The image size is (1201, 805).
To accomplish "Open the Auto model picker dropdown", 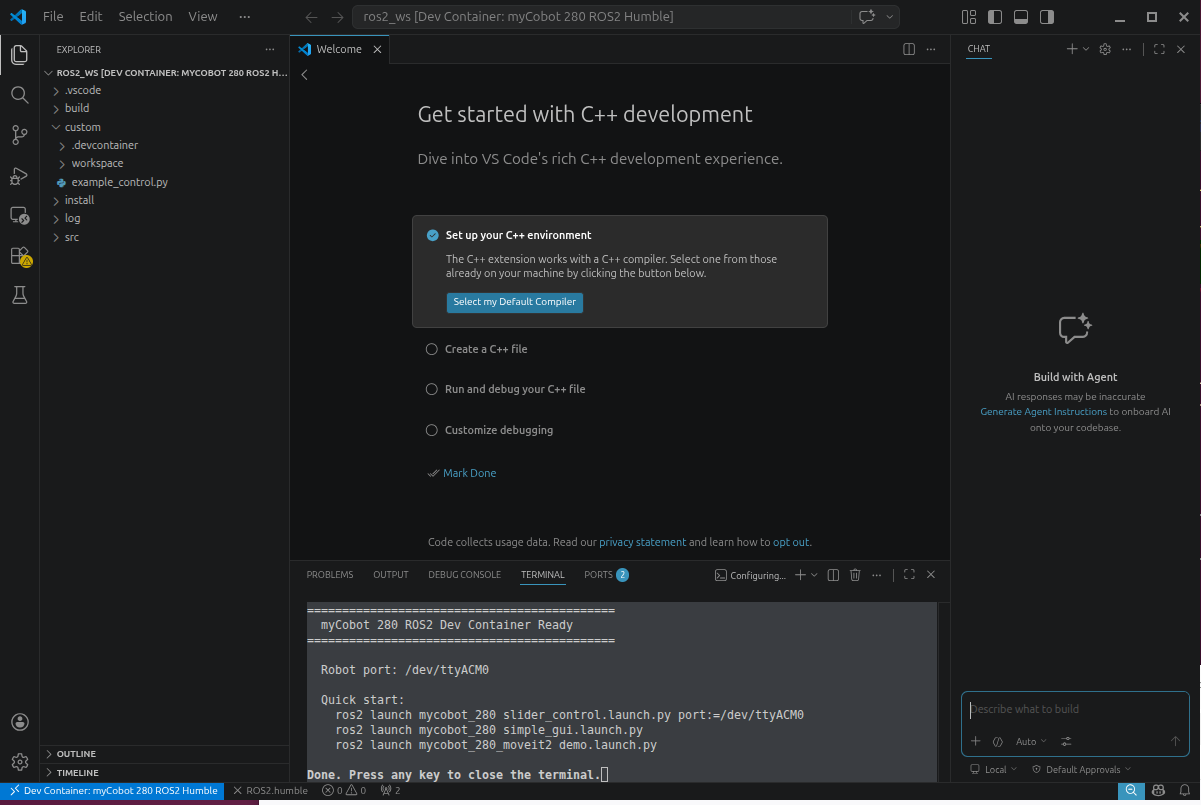I will pyautogui.click(x=1031, y=741).
